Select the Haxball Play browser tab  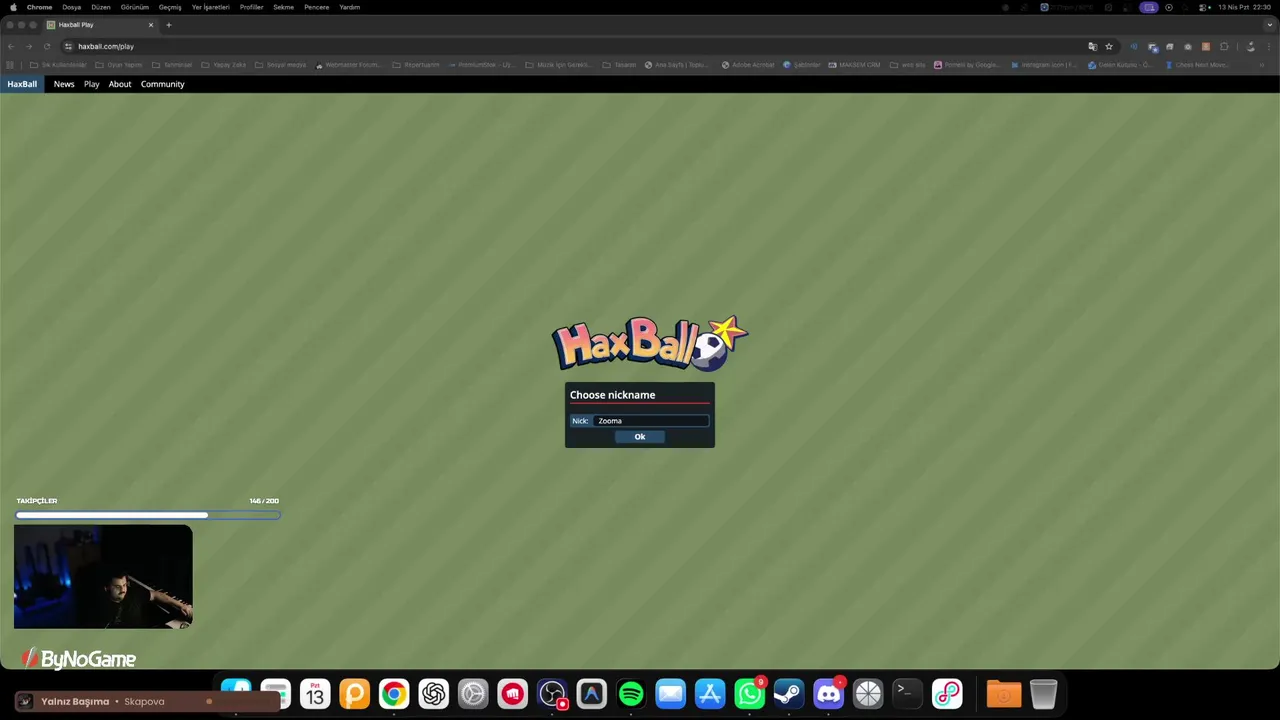[100, 25]
